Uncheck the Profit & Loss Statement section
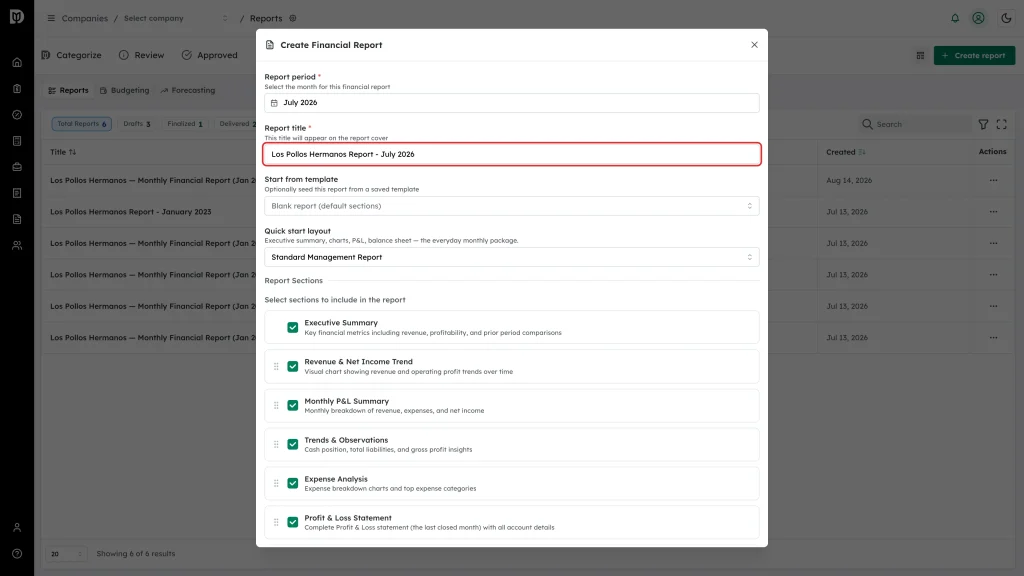This screenshot has width=1024, height=576. coord(293,522)
